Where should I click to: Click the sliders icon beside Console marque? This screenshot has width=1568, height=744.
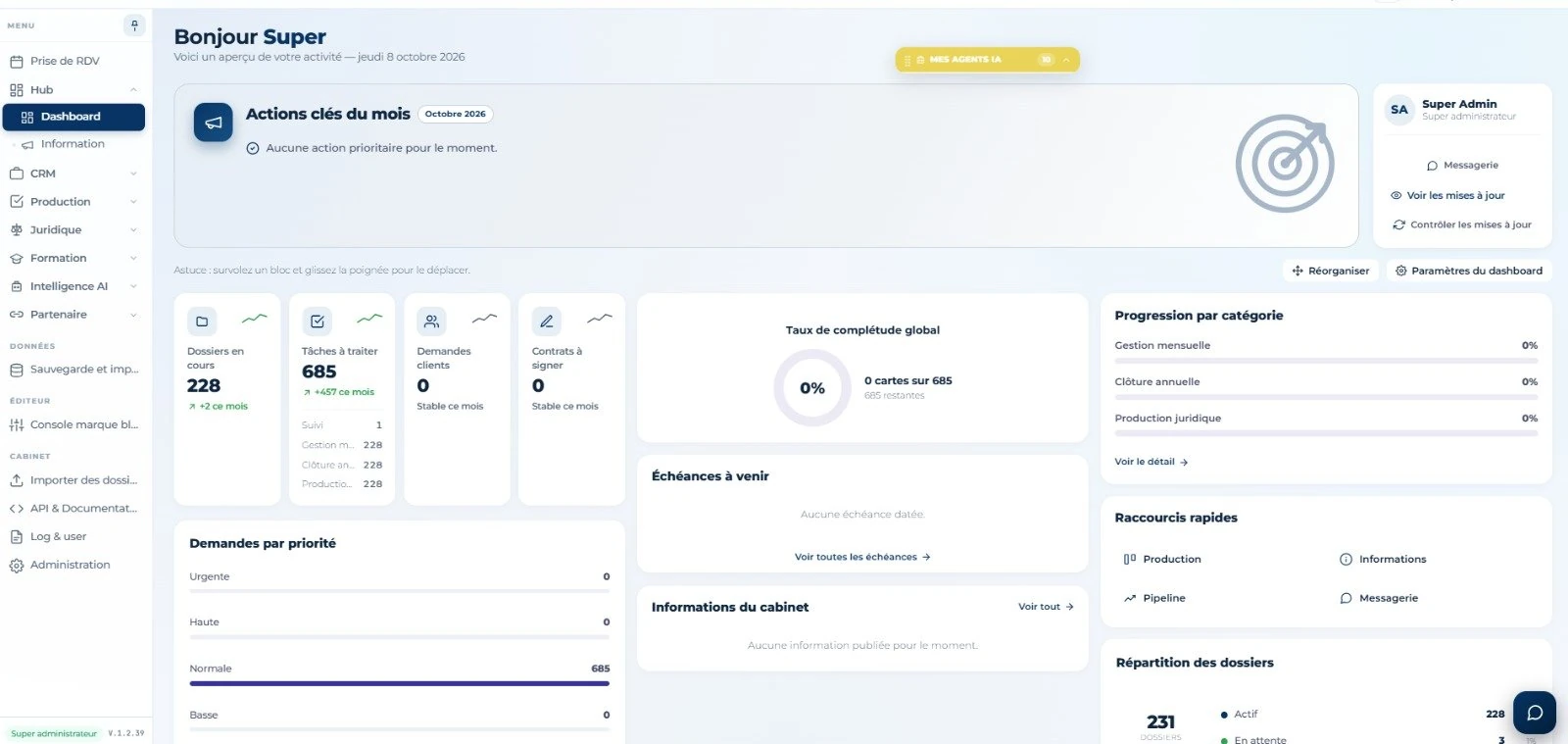tap(17, 425)
